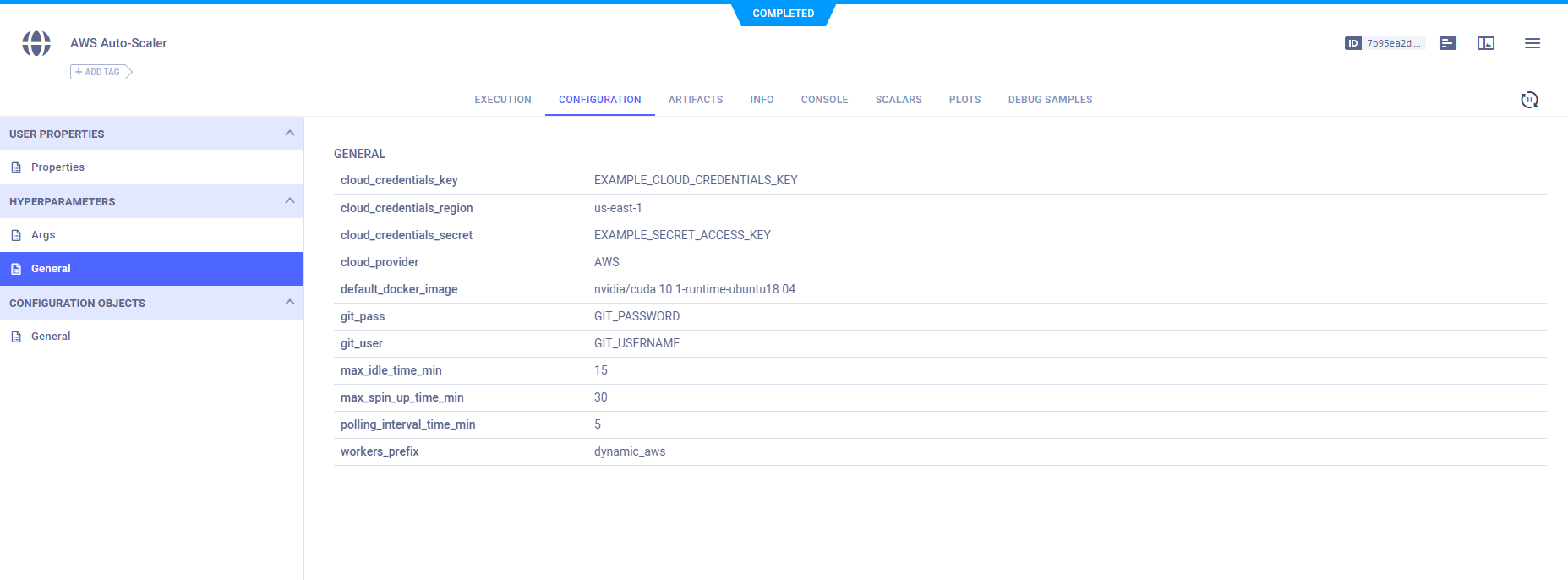Image resolution: width=1568 pixels, height=580 pixels.
Task: Click the default_docker_image value row
Action: pos(694,289)
